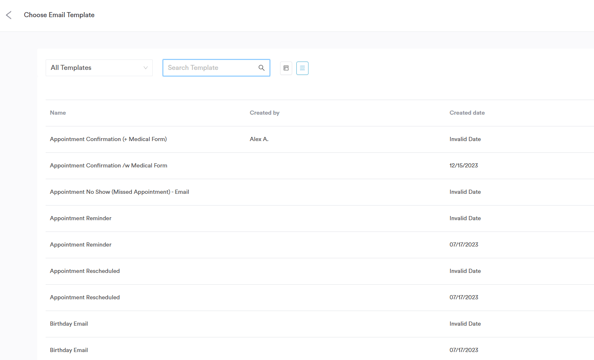The image size is (594, 360).
Task: Click the Created by column header
Action: [x=264, y=113]
